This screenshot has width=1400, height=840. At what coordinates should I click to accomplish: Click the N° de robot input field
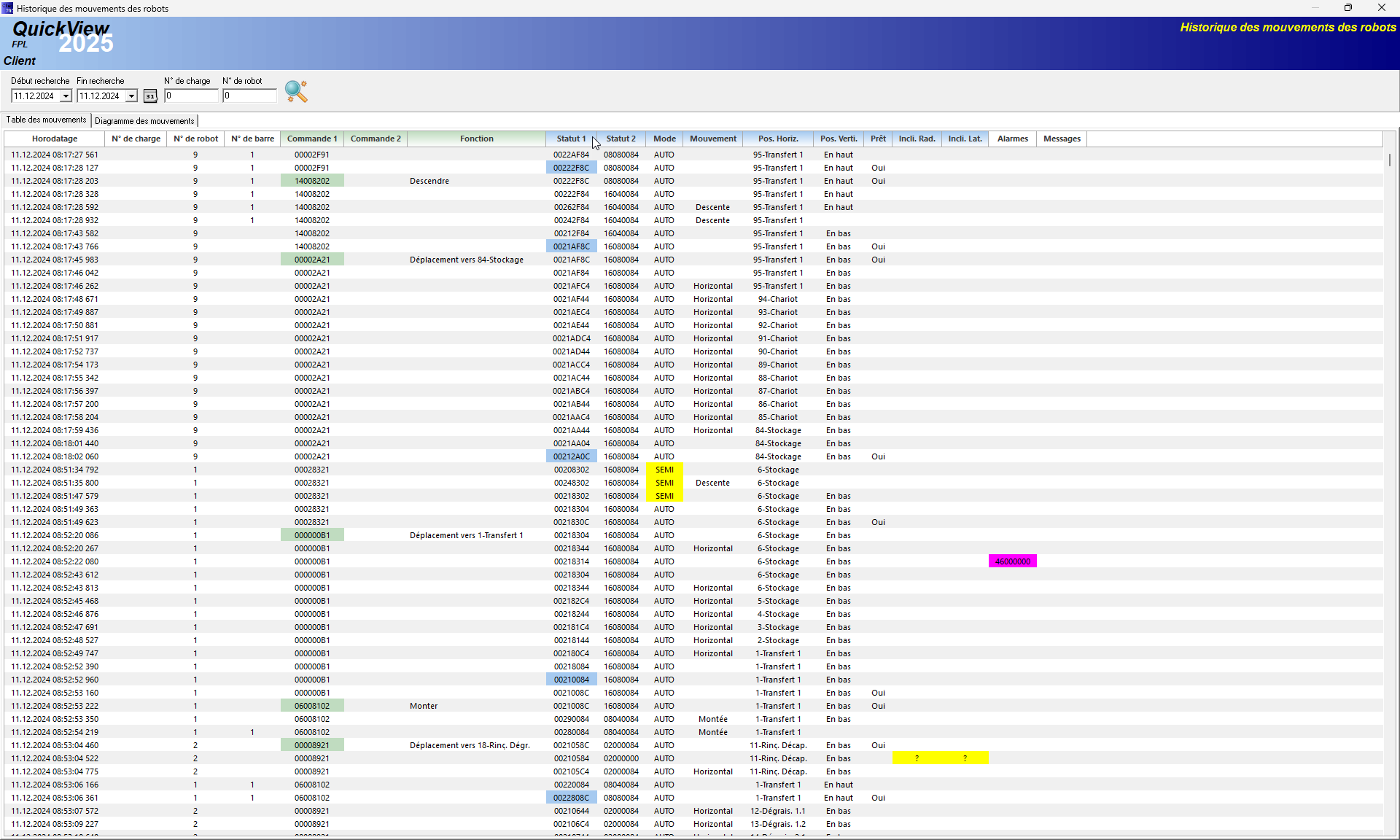[x=249, y=96]
